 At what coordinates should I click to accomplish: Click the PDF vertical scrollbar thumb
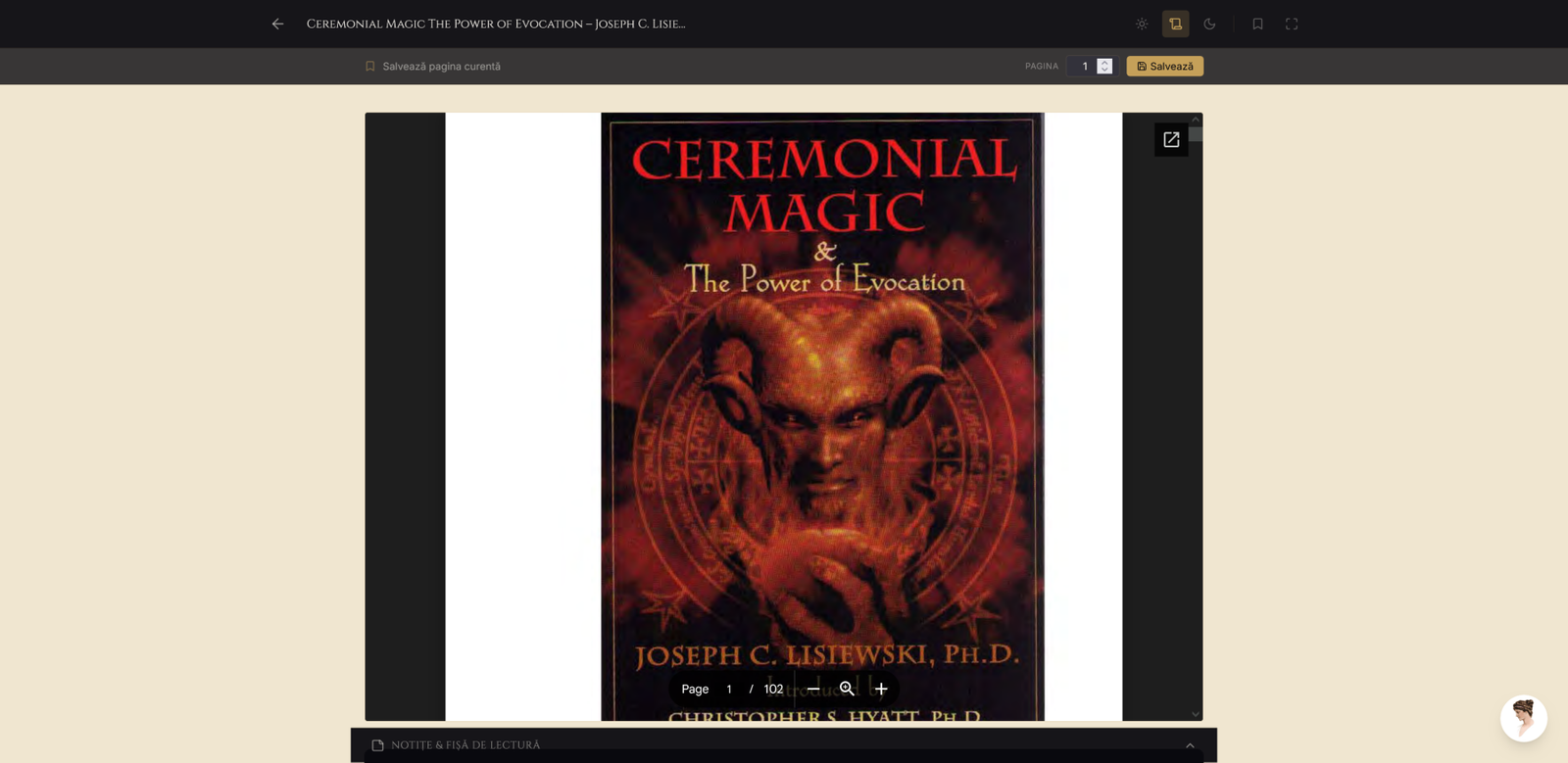1196,134
